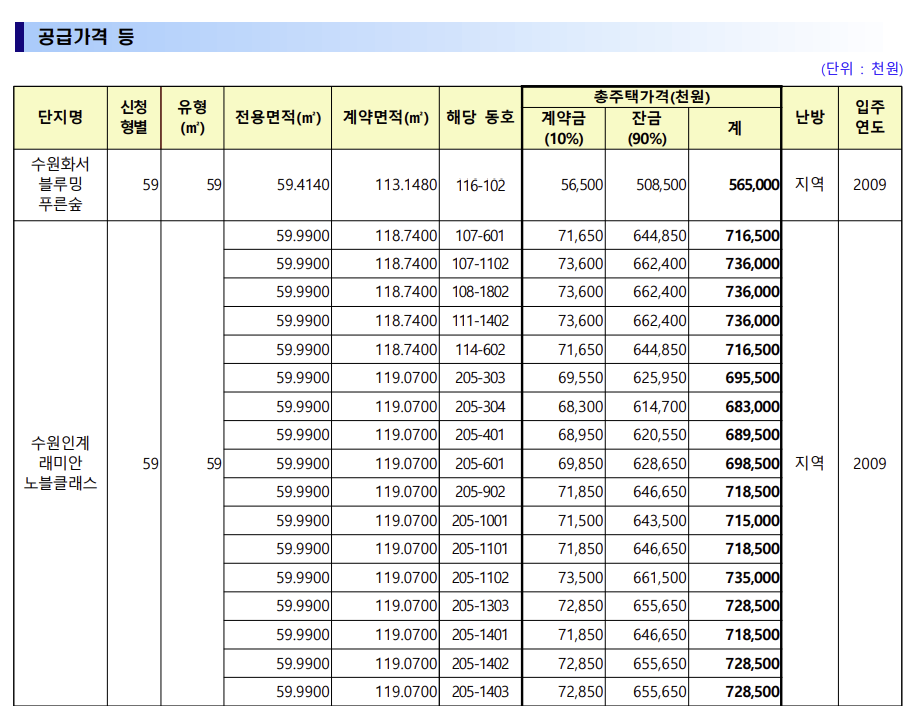Select unit number 205-401
The image size is (903, 706).
point(480,435)
